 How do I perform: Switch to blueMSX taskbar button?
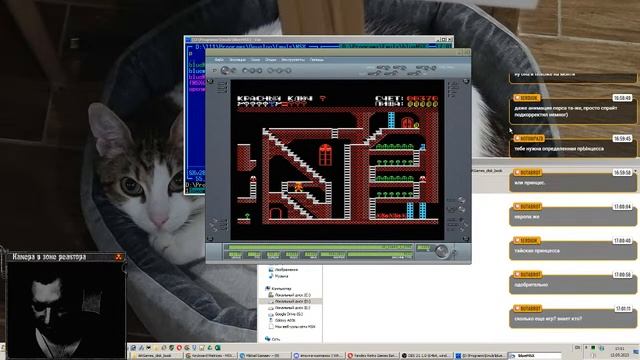coord(534,356)
